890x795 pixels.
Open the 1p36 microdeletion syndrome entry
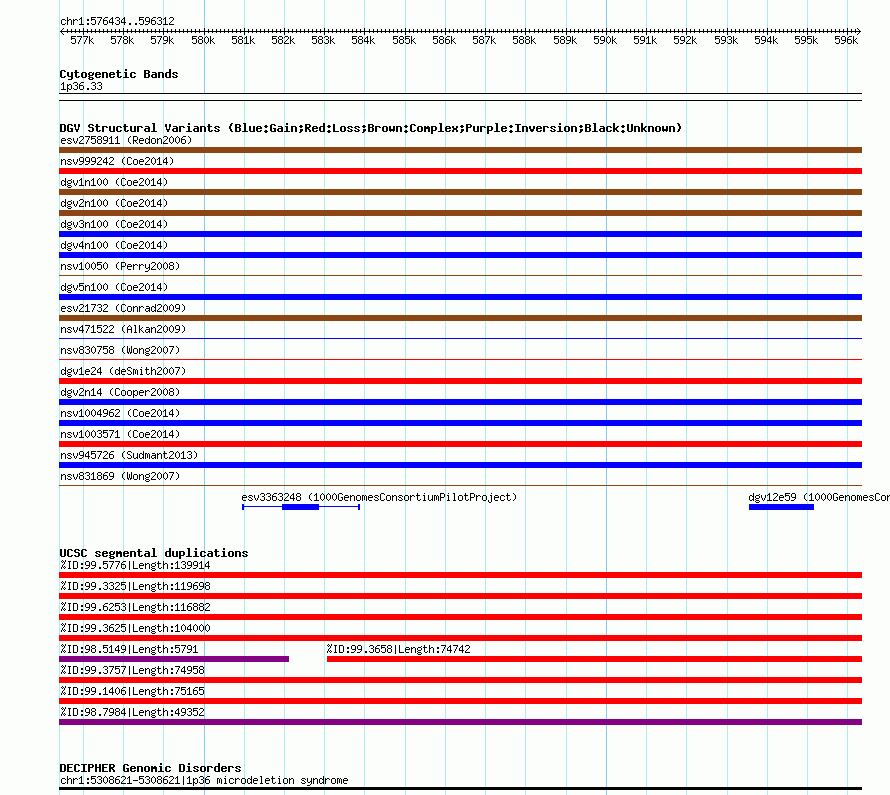(204, 780)
